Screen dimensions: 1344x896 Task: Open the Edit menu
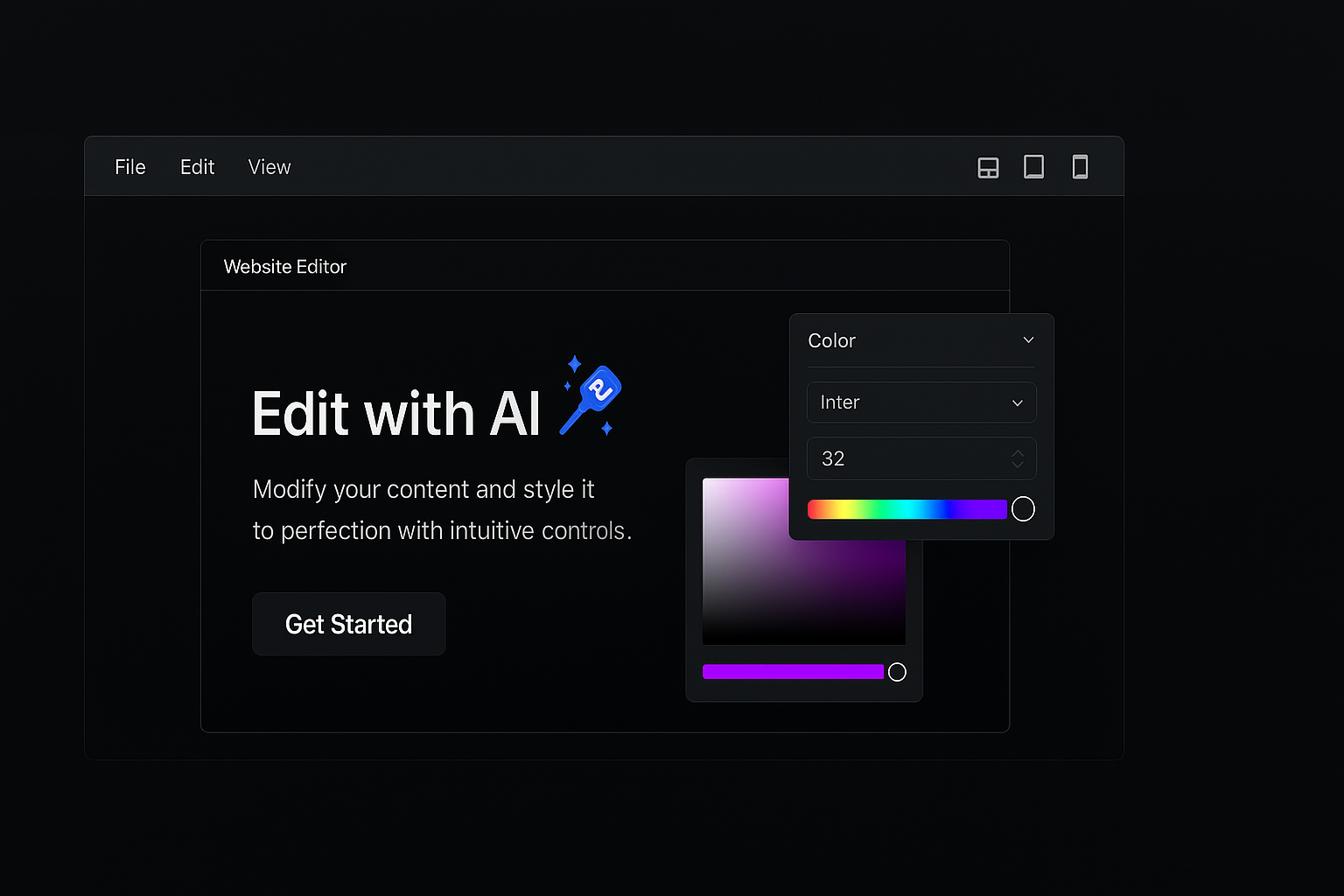(x=197, y=167)
